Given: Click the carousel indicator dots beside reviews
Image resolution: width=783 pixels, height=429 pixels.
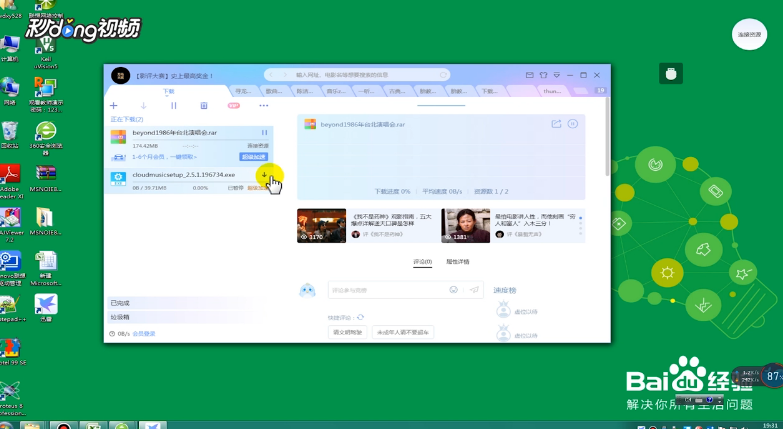Looking at the screenshot, I should 580,226.
